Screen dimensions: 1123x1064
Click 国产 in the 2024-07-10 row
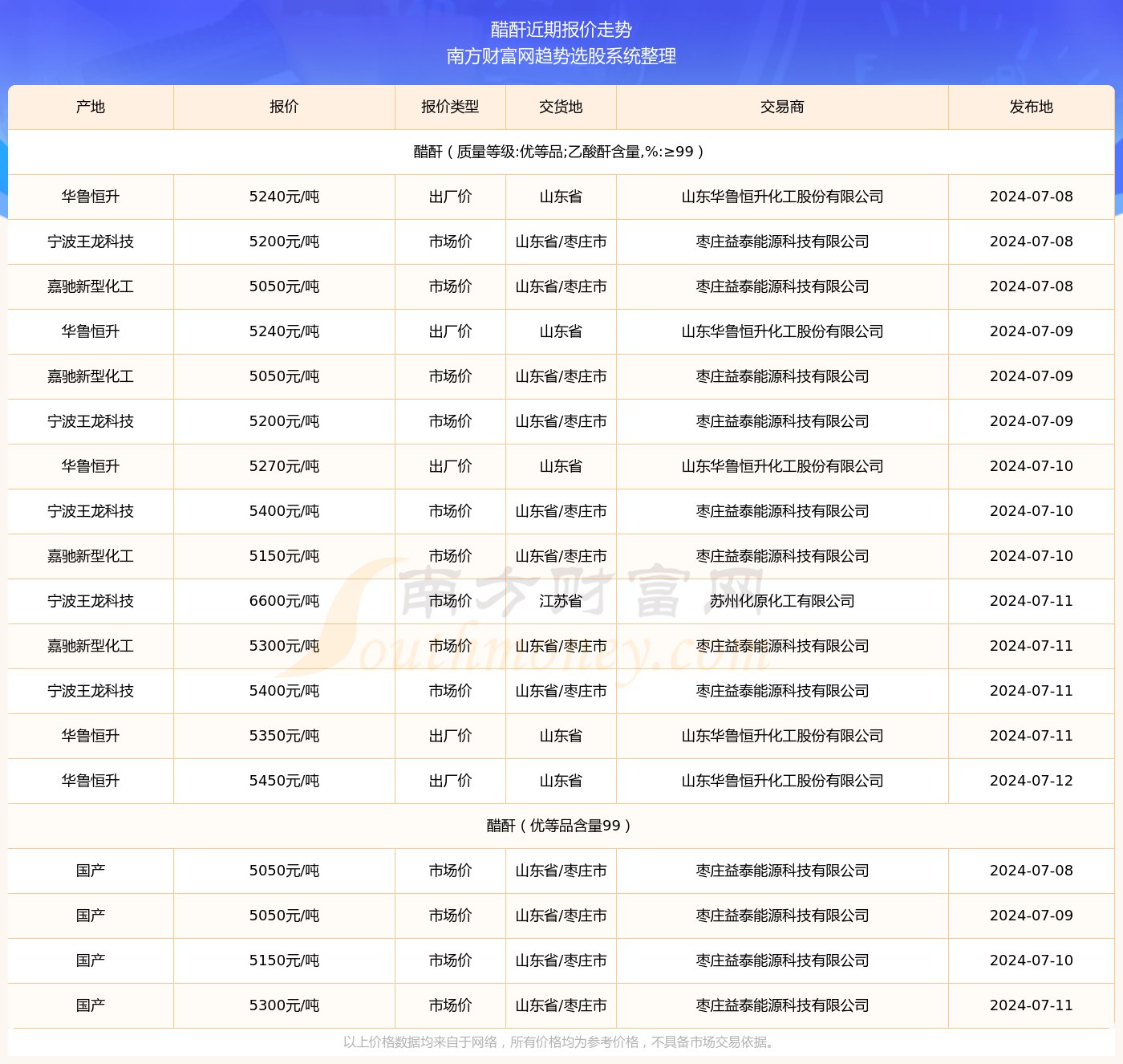[91, 960]
